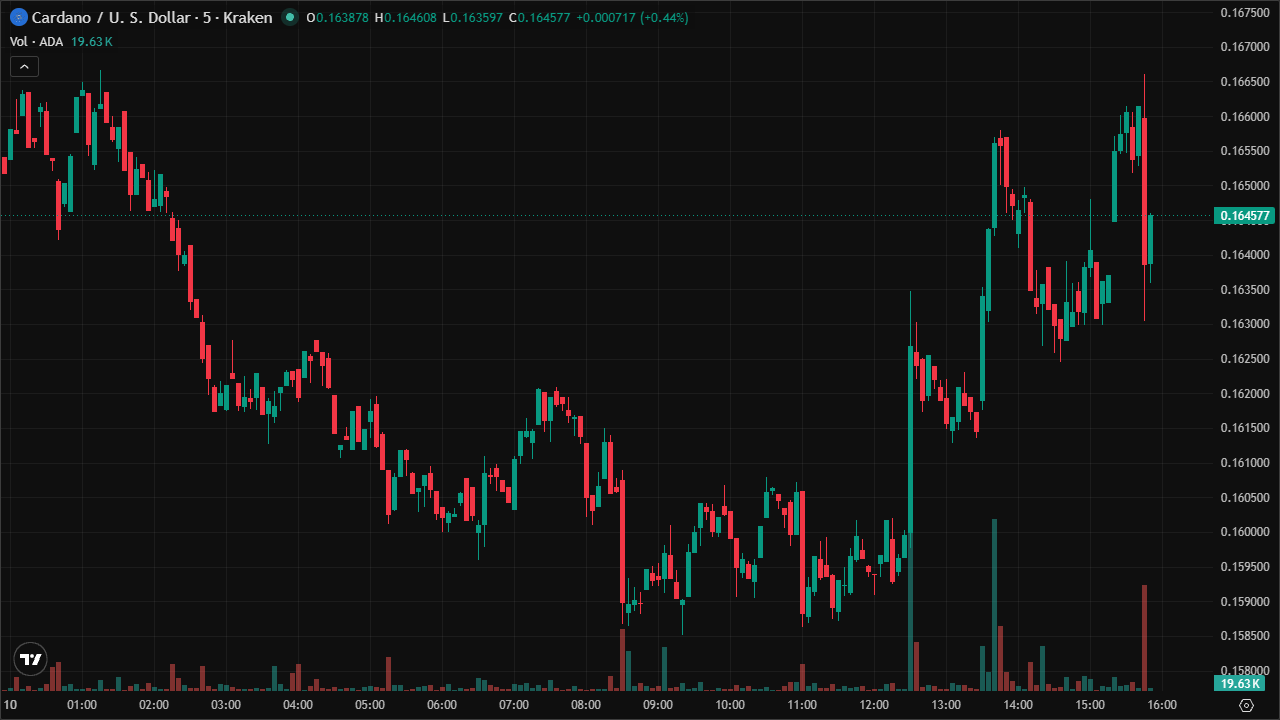Viewport: 1280px width, 720px height.
Task: Click the open value O0.163878
Action: tap(338, 18)
